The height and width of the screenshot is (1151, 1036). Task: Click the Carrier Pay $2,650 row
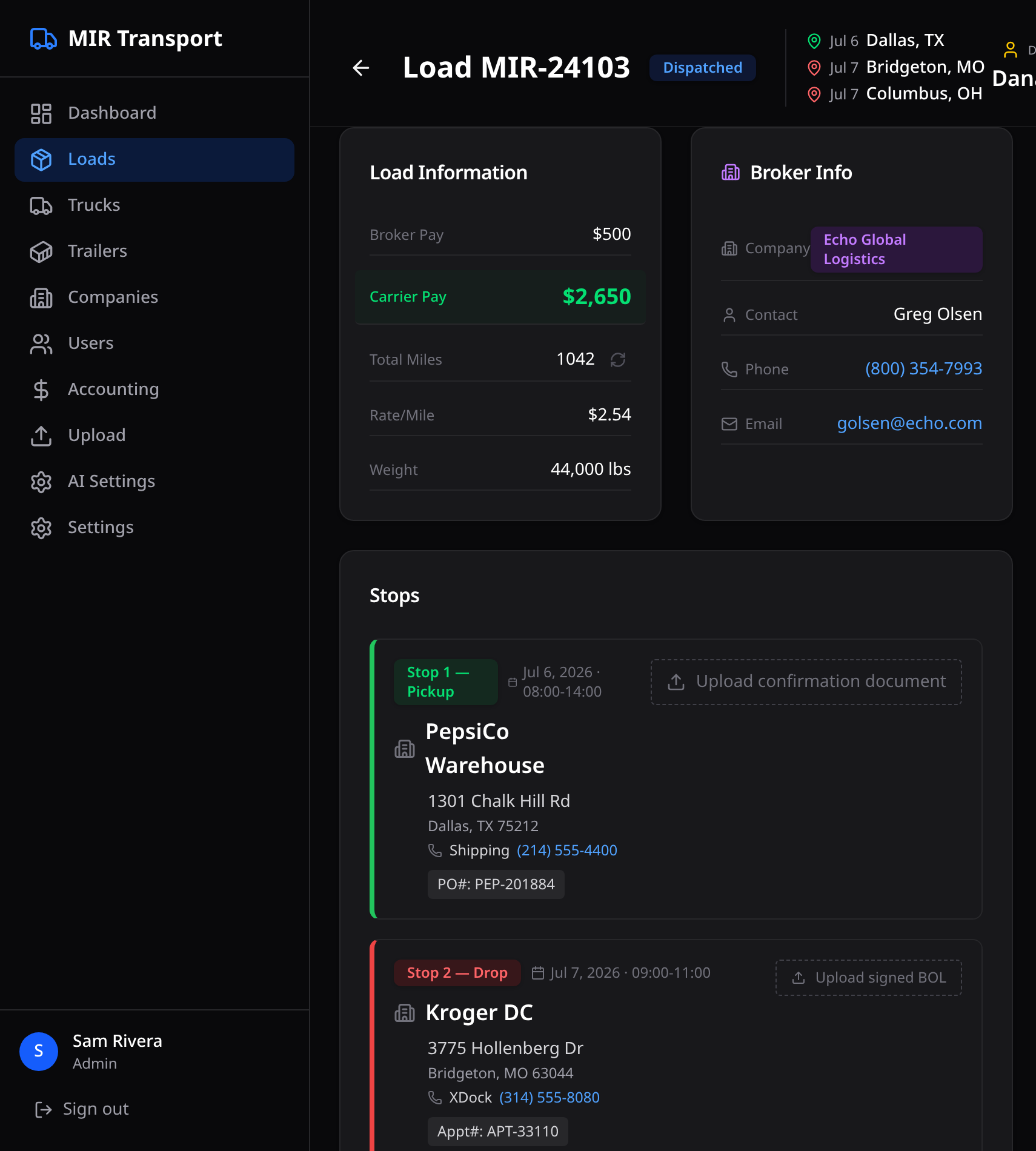click(500, 297)
